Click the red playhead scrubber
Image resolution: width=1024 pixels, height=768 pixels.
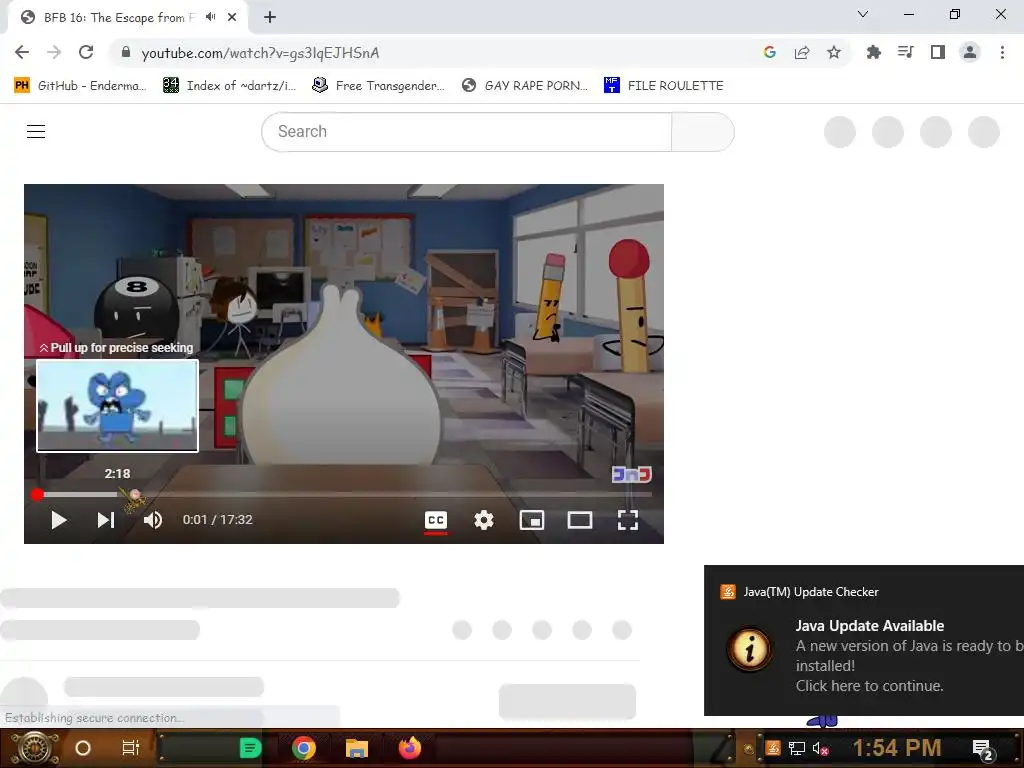(x=37, y=494)
